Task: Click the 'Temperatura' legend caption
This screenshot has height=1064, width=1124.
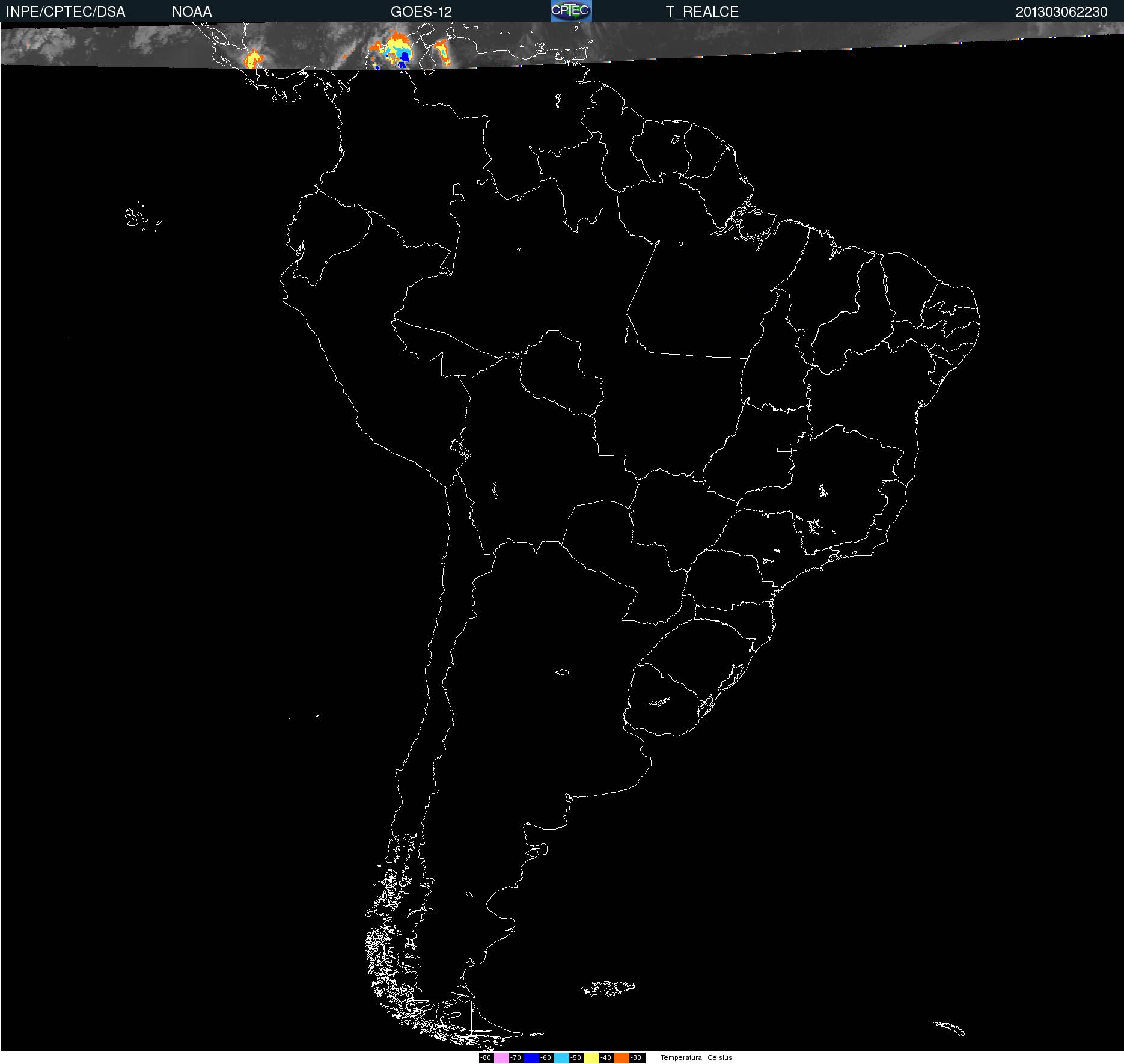Action: (681, 1058)
